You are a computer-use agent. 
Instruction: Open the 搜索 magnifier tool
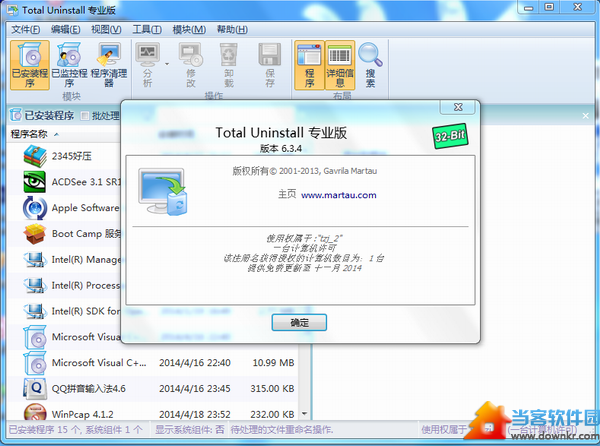[x=370, y=65]
